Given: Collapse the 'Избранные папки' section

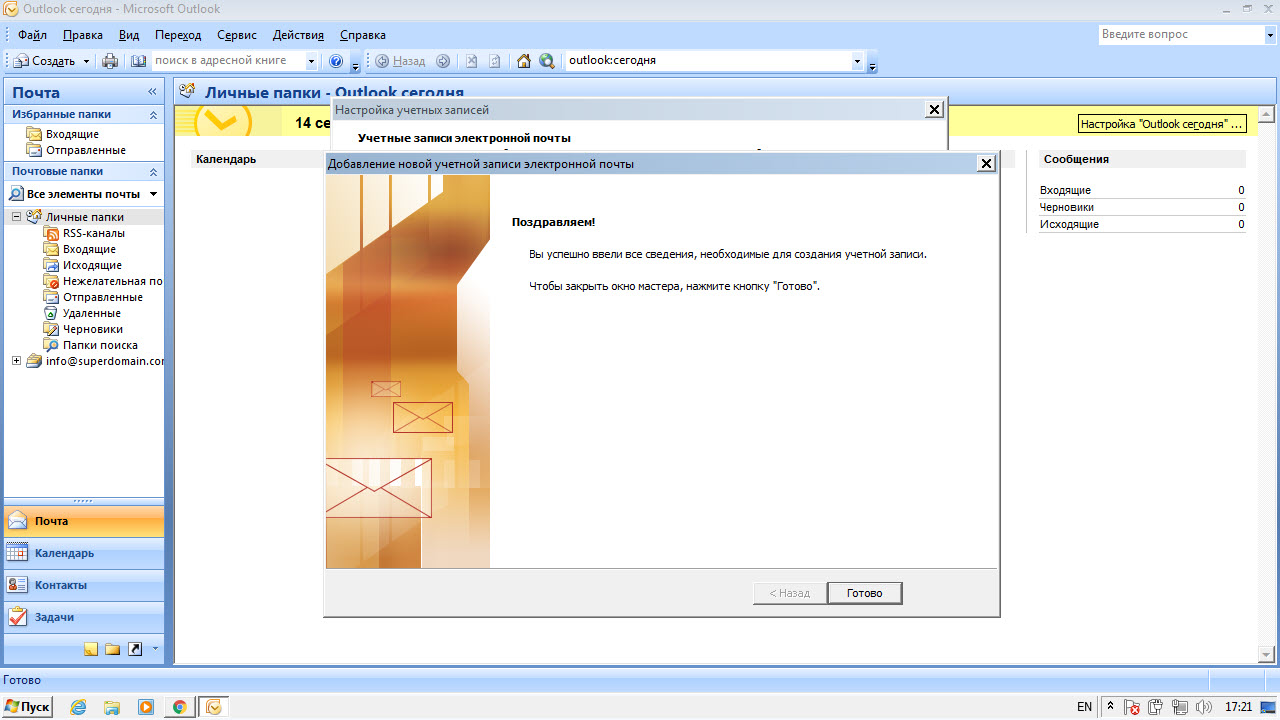Looking at the screenshot, I should pos(153,115).
